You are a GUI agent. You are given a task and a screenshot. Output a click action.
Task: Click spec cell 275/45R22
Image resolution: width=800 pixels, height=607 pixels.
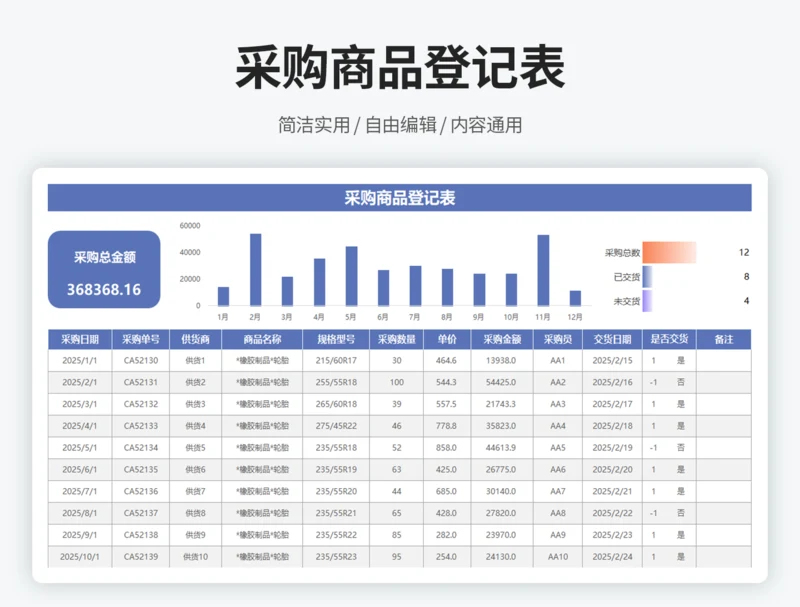(x=336, y=426)
